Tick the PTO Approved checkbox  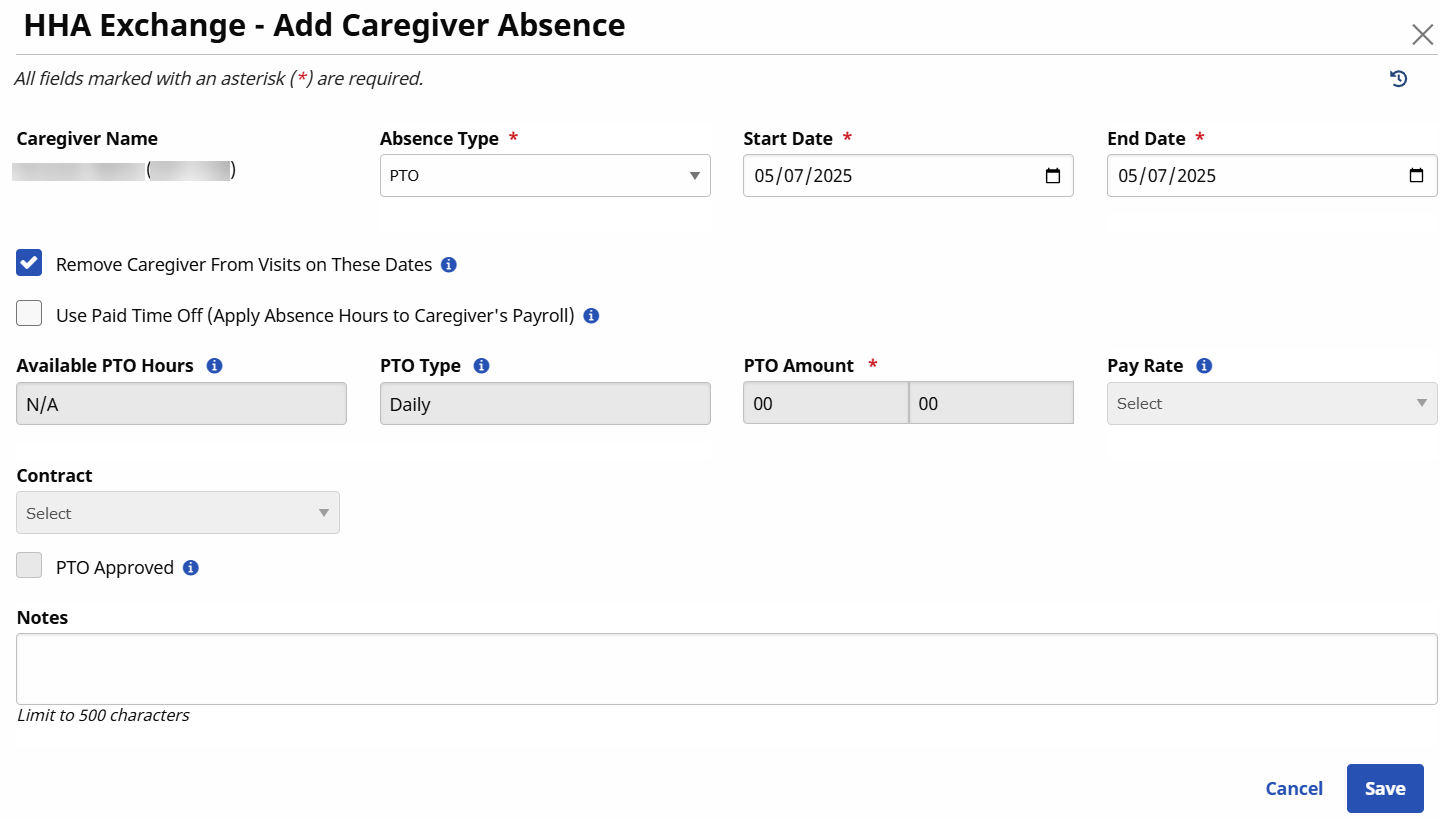pyautogui.click(x=30, y=566)
